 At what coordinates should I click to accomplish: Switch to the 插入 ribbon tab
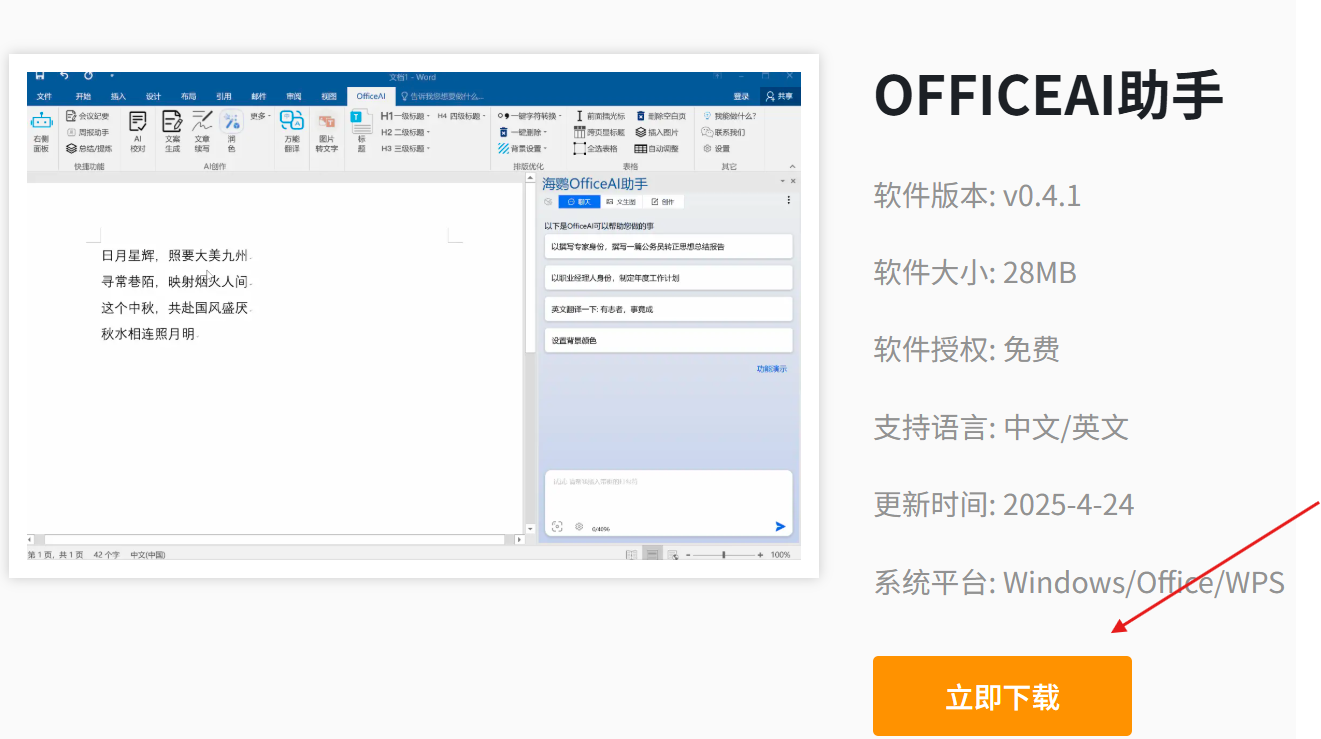click(x=118, y=96)
